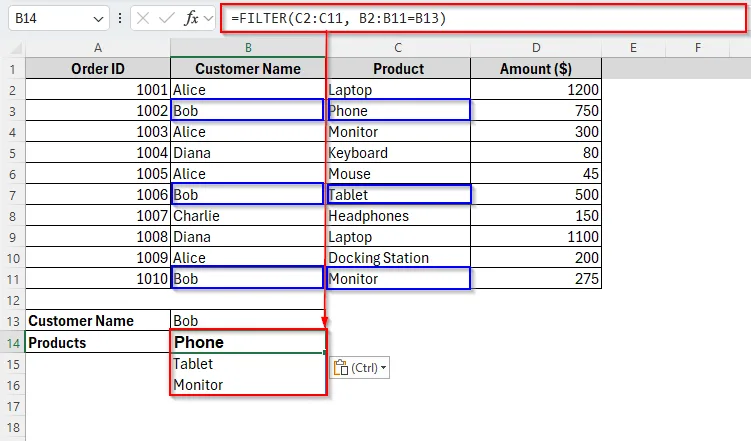Click the Order ID header cell

98,69
